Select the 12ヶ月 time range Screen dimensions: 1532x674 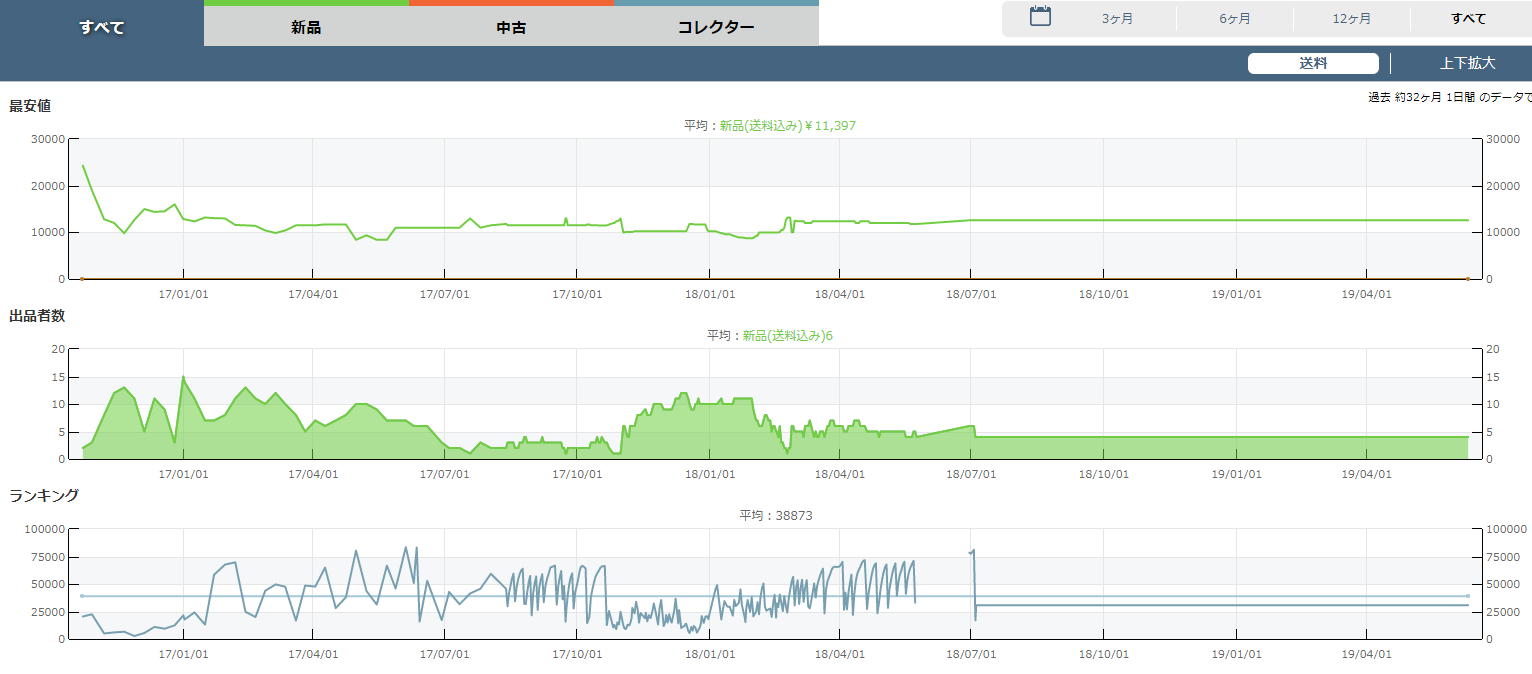click(x=1352, y=19)
